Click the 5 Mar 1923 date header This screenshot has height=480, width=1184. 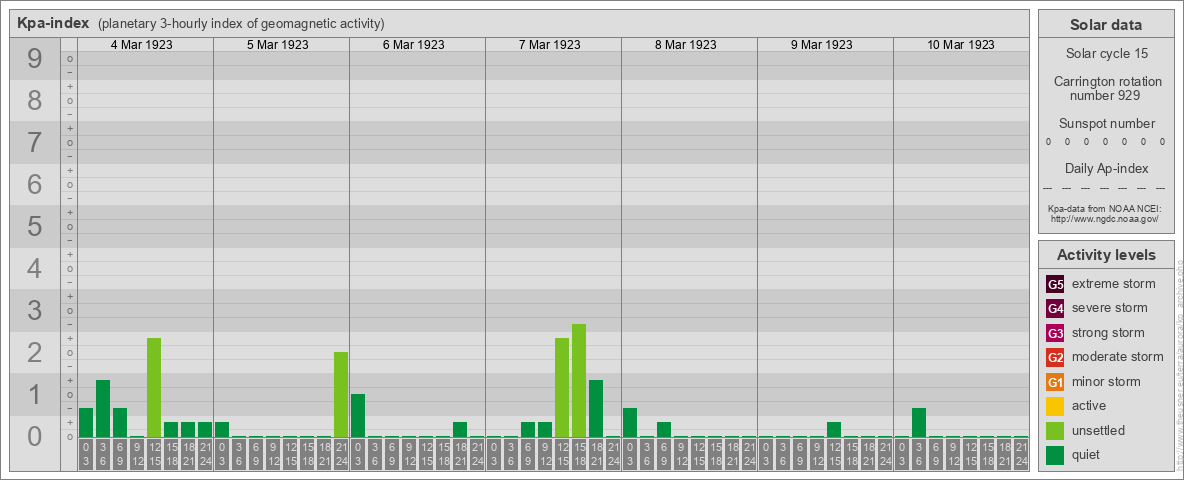277,45
